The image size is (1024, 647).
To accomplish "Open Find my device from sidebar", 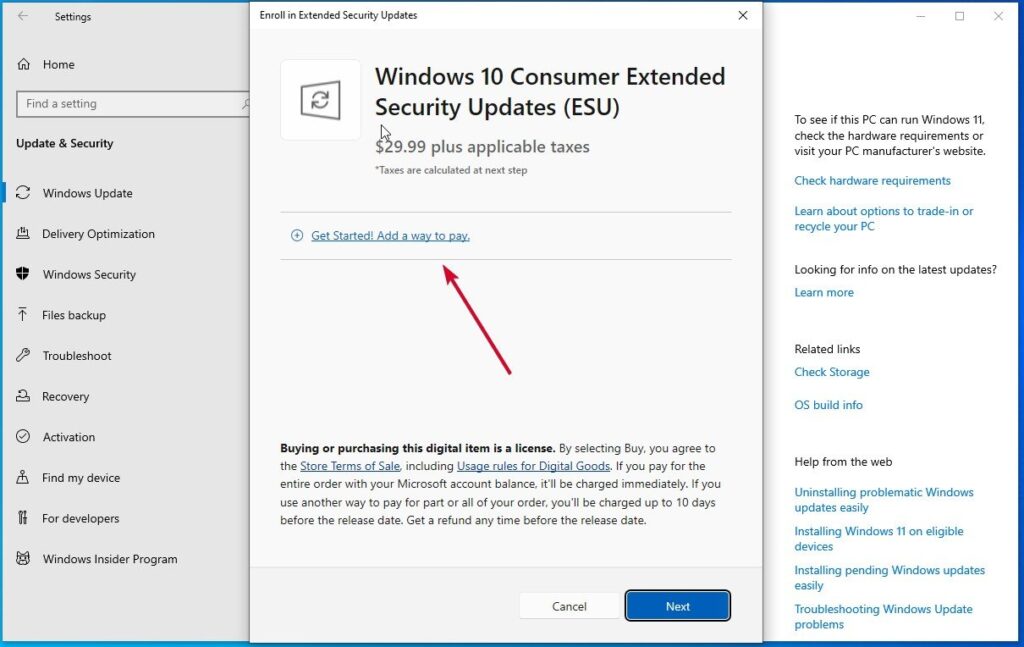I will [x=22, y=478].
